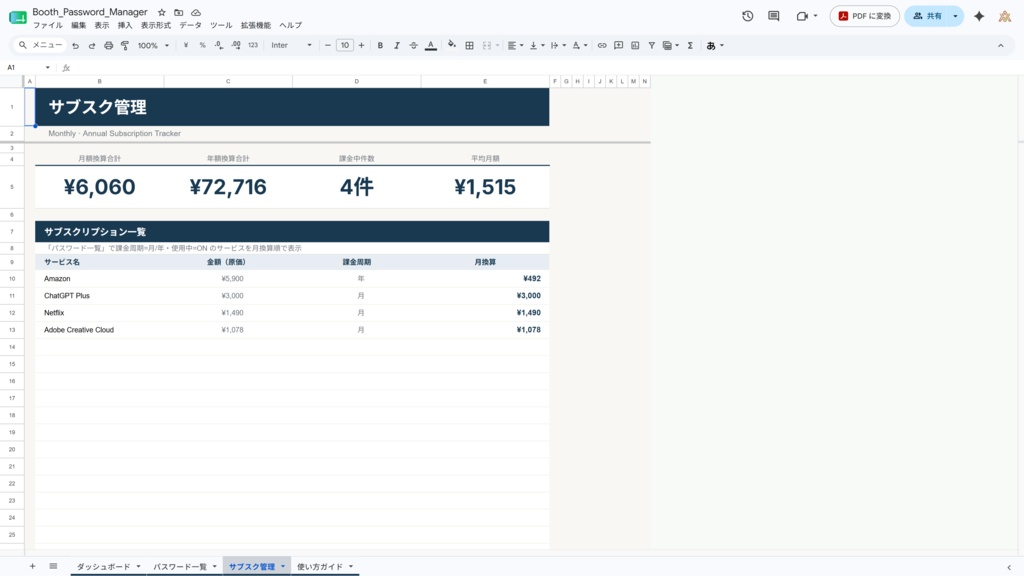Open the 挿入 menu
1024x576 pixels.
point(125,25)
